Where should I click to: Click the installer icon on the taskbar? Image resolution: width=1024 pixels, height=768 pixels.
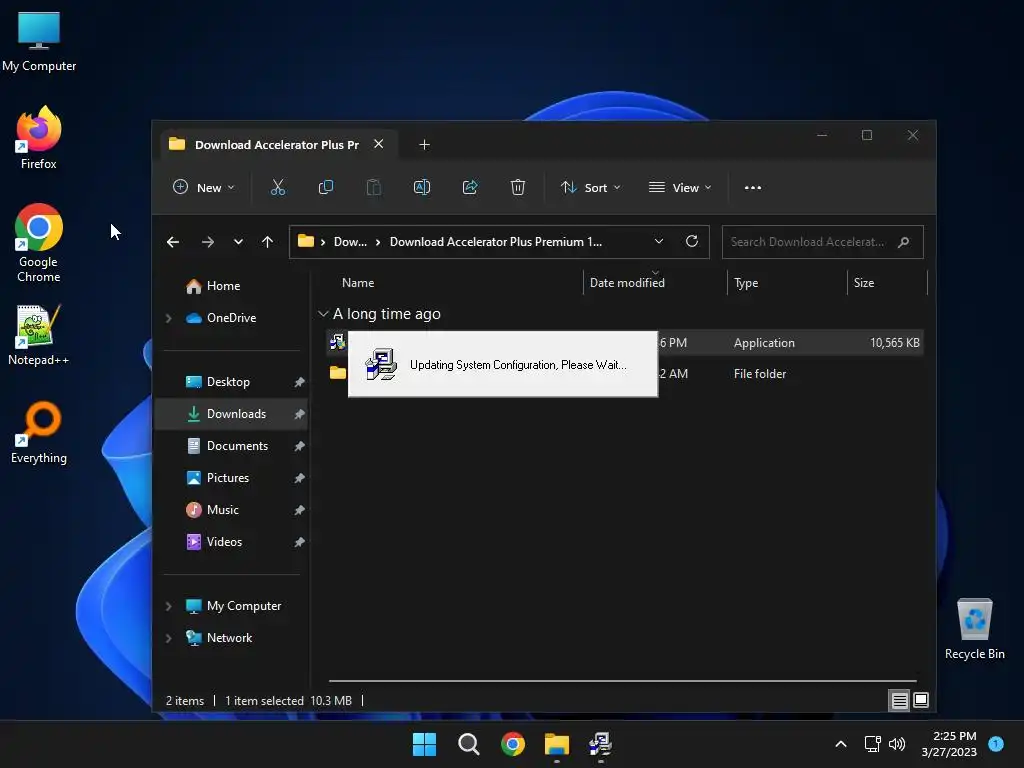coord(600,744)
